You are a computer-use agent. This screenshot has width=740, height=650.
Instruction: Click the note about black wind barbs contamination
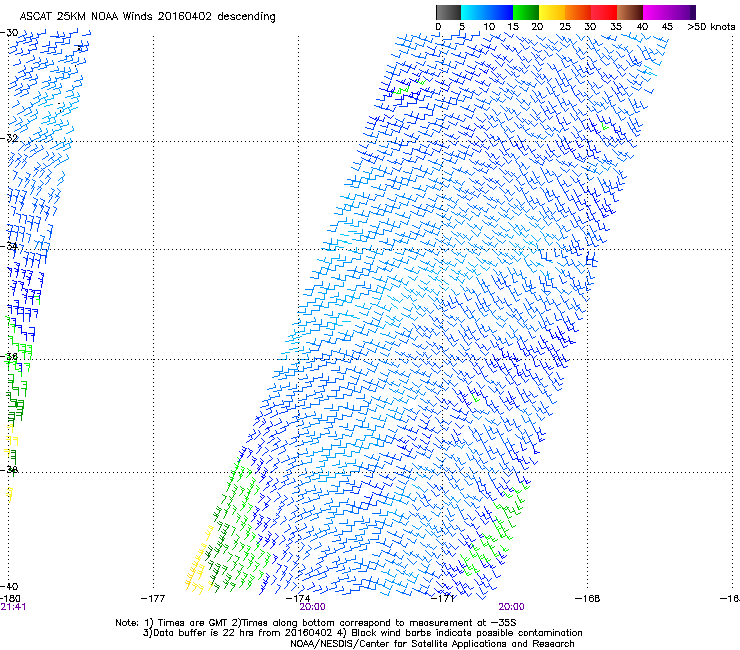point(460,633)
